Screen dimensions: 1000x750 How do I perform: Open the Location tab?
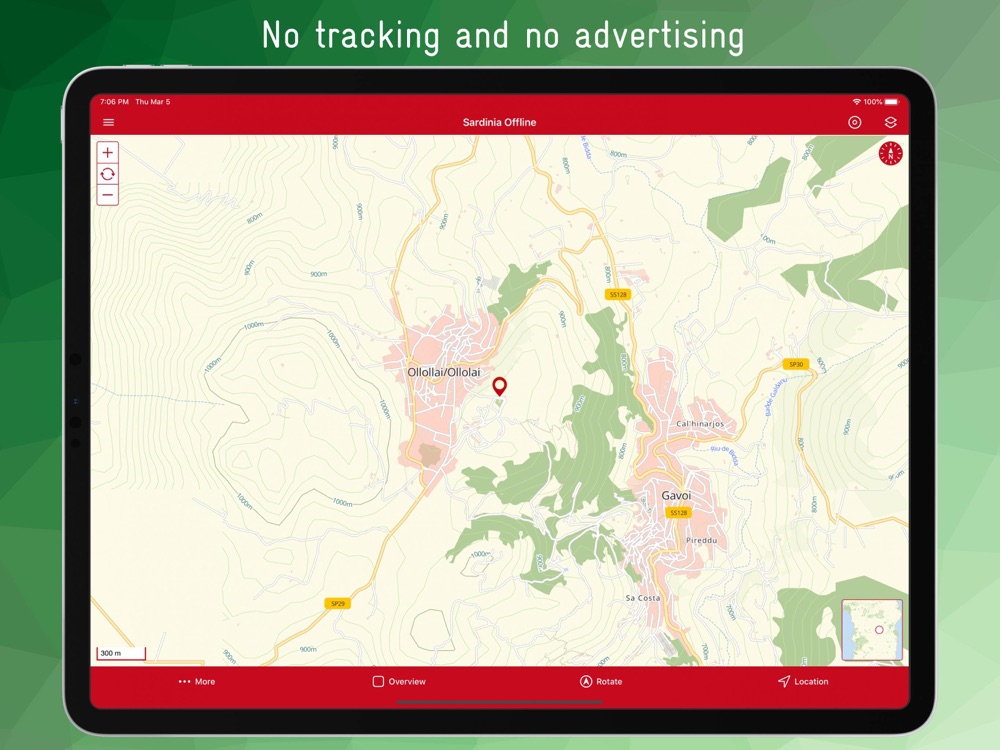coord(803,681)
